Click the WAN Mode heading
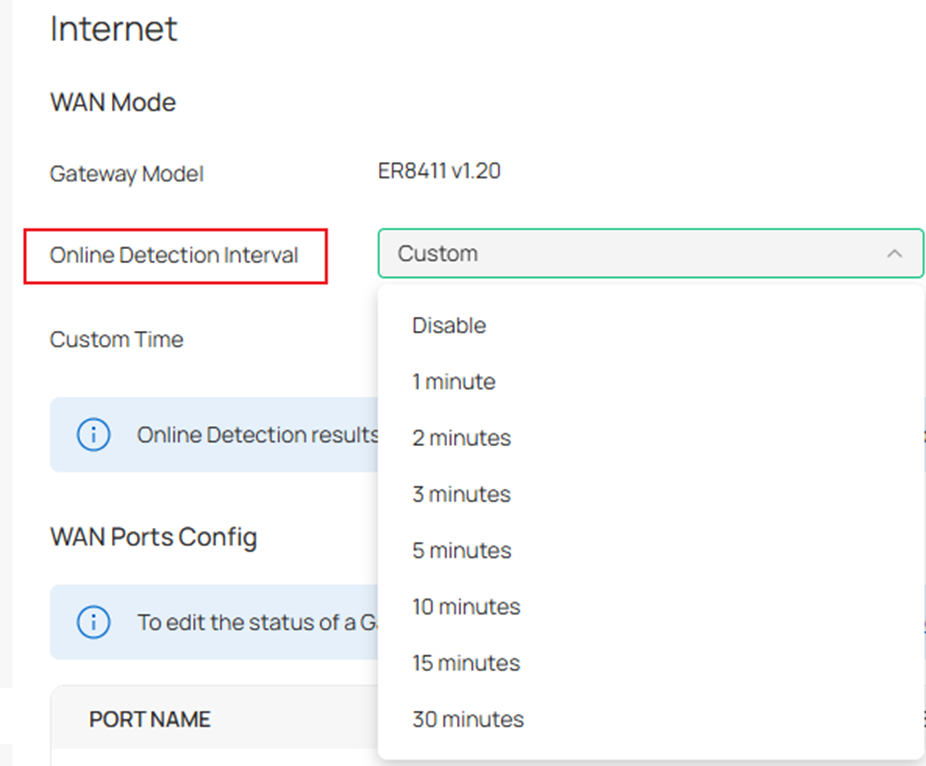926x766 pixels. point(112,101)
